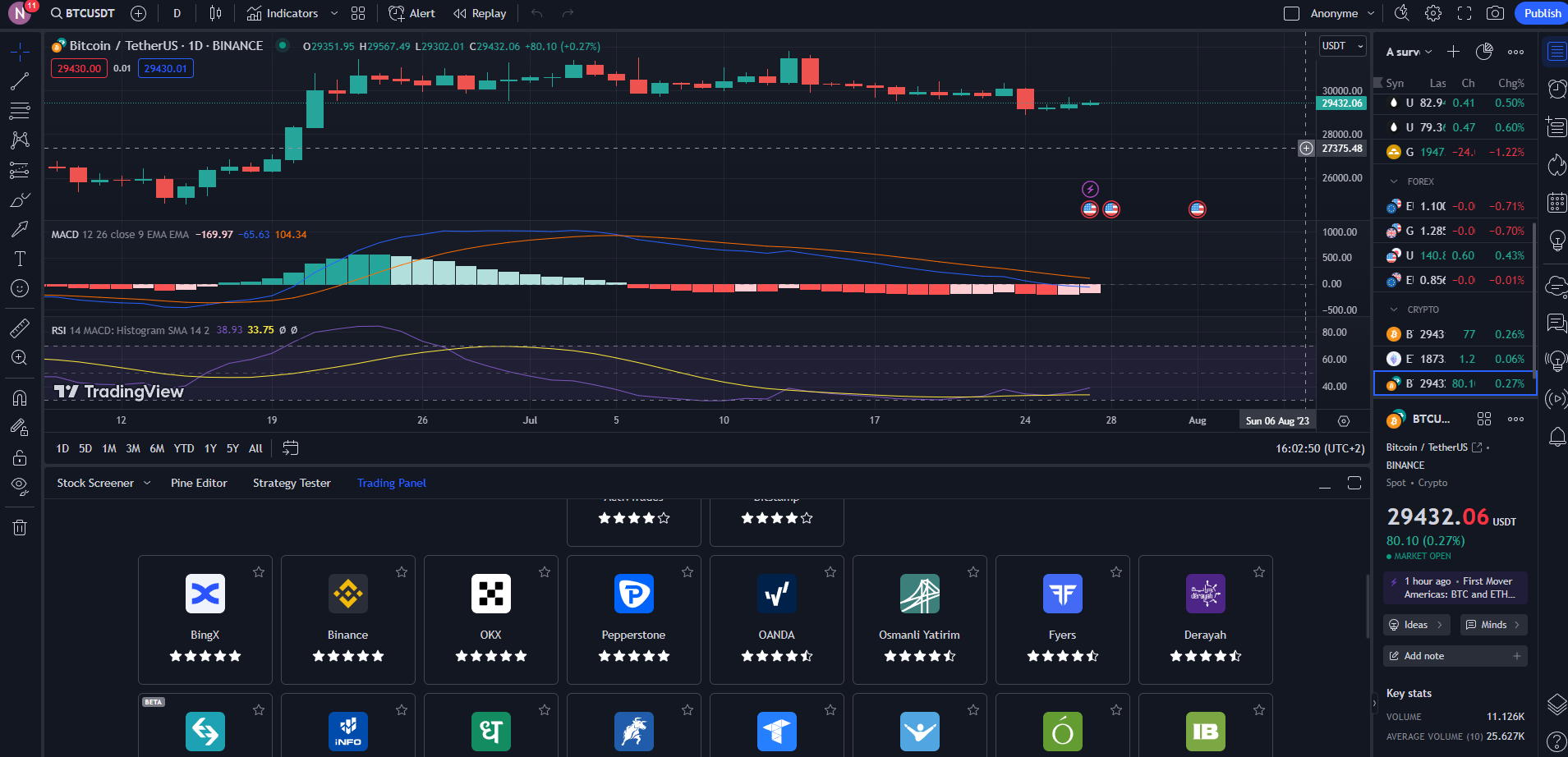
Task: Open the USDT price scale currency dropdown
Action: pos(1342,45)
